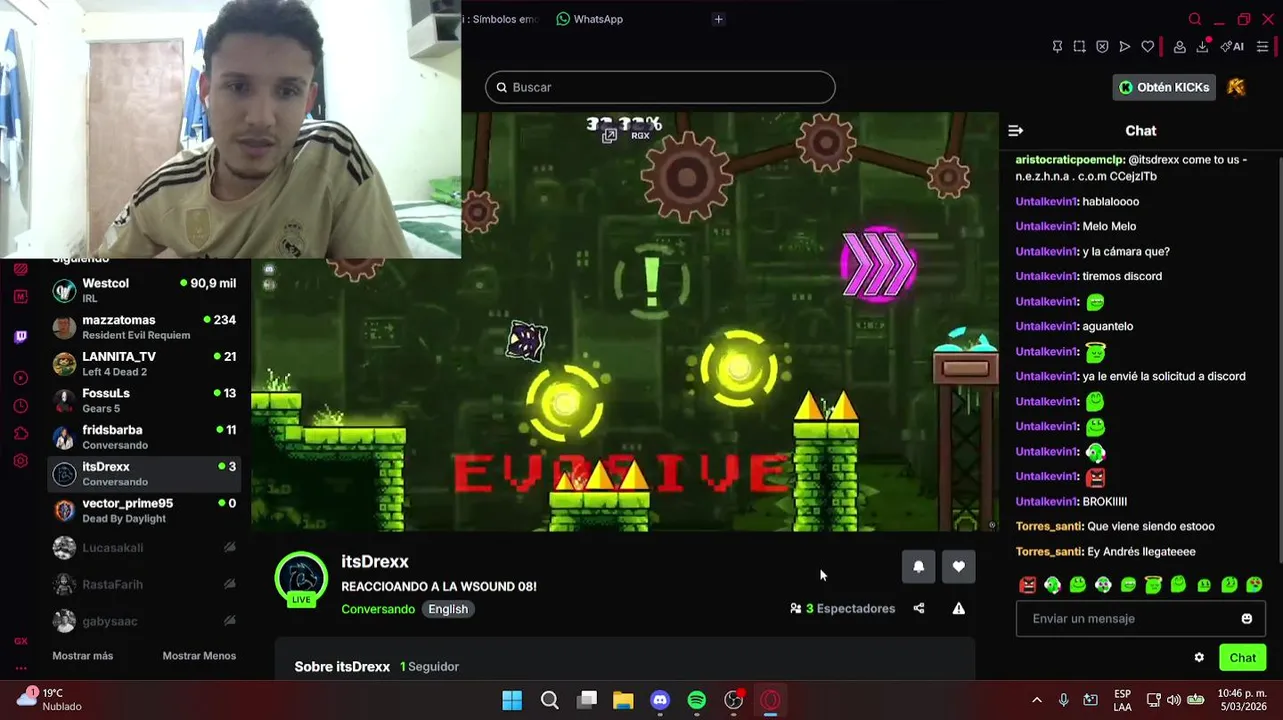Switch to the WhatsApp browser tab

(590, 19)
